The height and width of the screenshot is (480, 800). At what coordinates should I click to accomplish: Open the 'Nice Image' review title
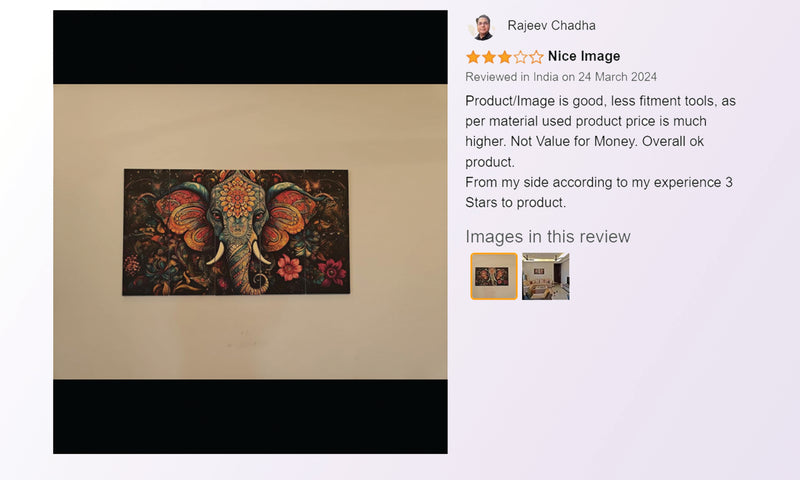(x=584, y=56)
